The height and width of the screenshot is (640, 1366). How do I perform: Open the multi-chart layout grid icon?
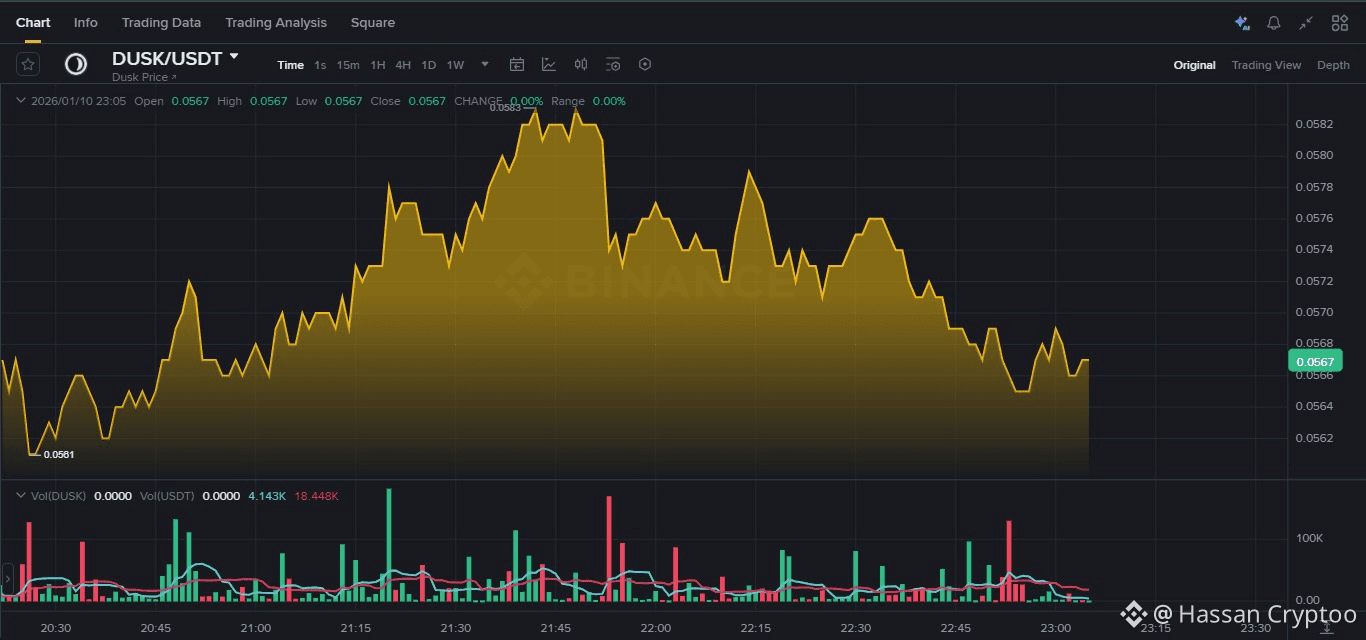coord(1339,22)
